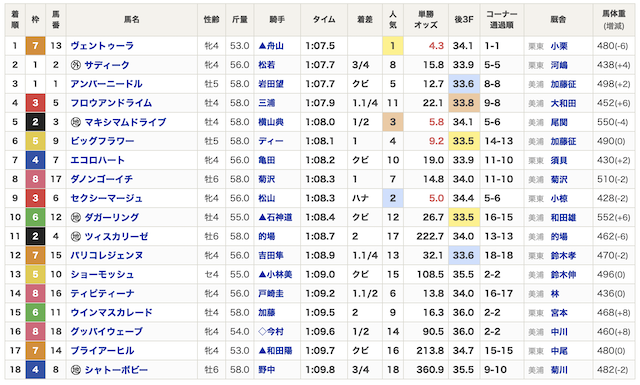Viewport: 640px width, 385px height.
Task: Click the ▲ allowance mark before 和田陽
Action: click(262, 351)
